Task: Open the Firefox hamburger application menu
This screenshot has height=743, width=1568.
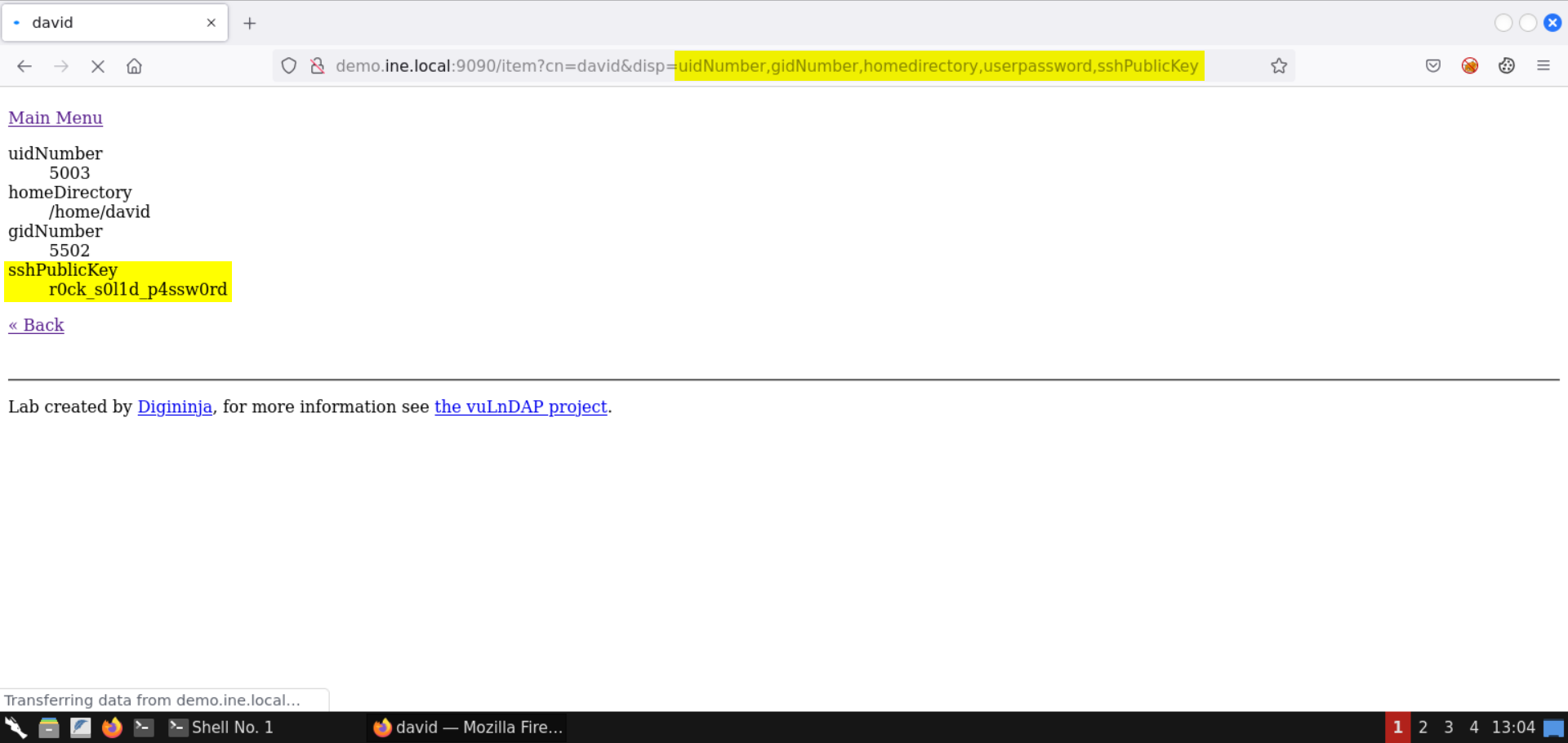Action: (x=1543, y=66)
